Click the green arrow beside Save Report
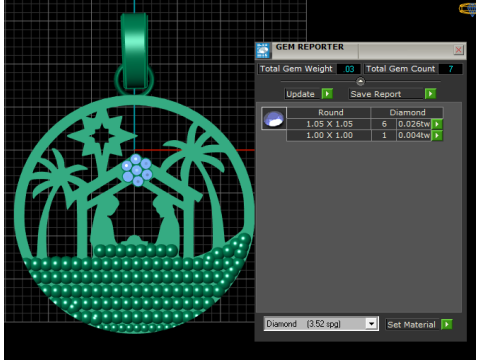Viewport: 480px width, 360px height. coord(430,94)
